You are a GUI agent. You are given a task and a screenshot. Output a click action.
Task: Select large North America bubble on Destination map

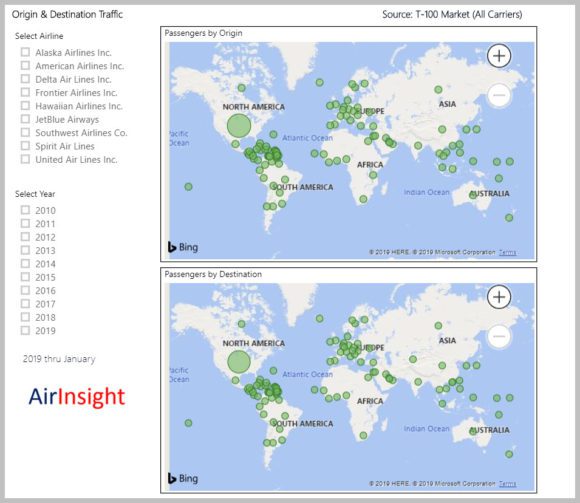point(239,362)
